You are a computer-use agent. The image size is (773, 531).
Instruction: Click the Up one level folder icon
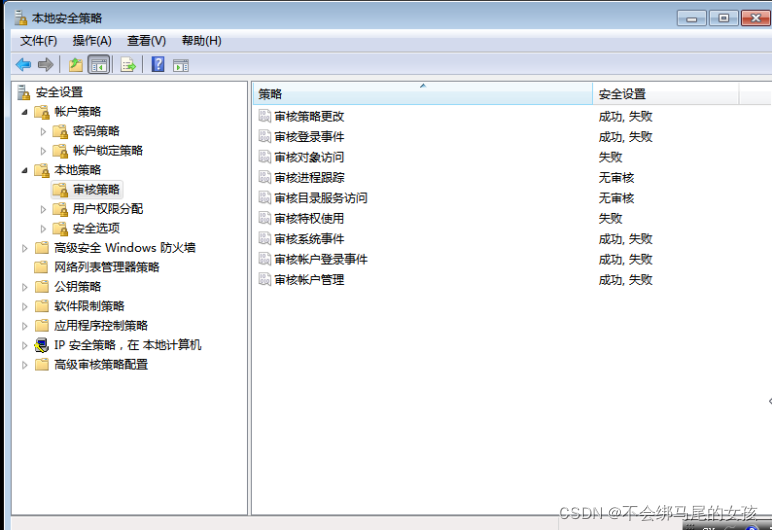75,65
